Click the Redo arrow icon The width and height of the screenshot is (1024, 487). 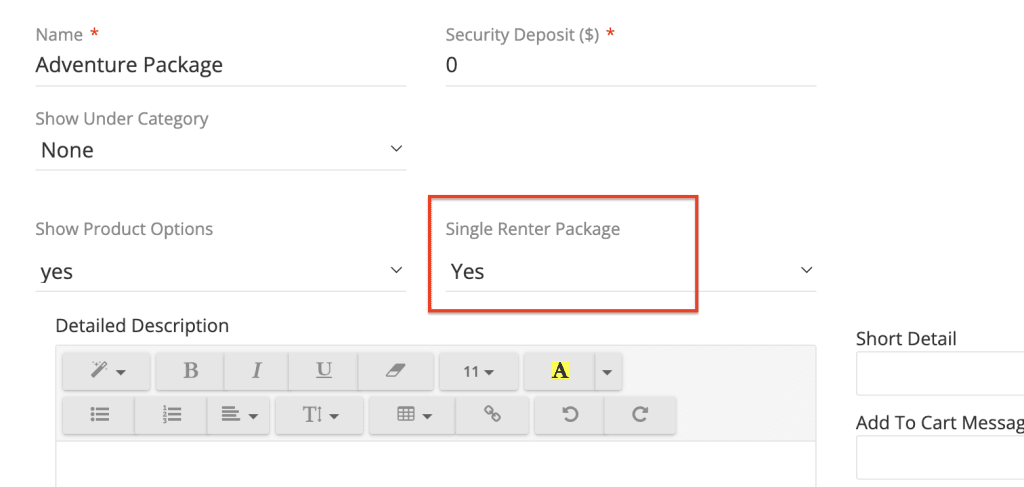640,415
